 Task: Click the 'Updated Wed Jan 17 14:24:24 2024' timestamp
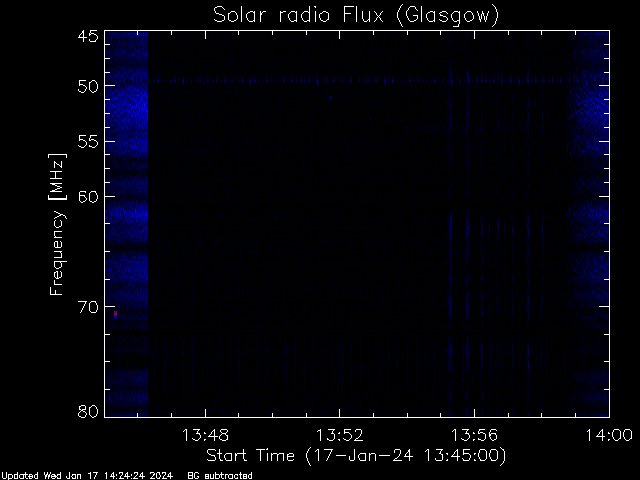87,476
